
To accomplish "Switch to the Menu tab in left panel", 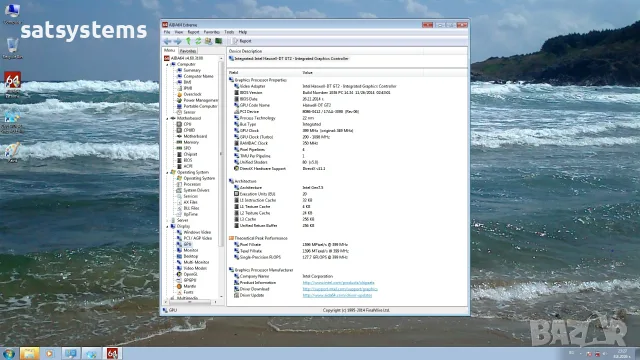I will pyautogui.click(x=169, y=51).
